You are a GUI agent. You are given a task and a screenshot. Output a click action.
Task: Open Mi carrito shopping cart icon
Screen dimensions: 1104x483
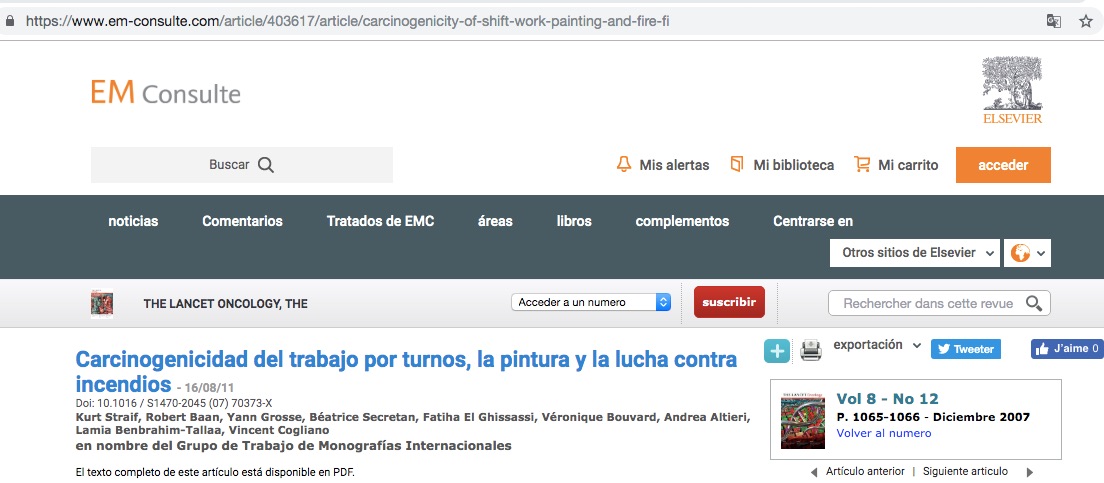[862, 165]
